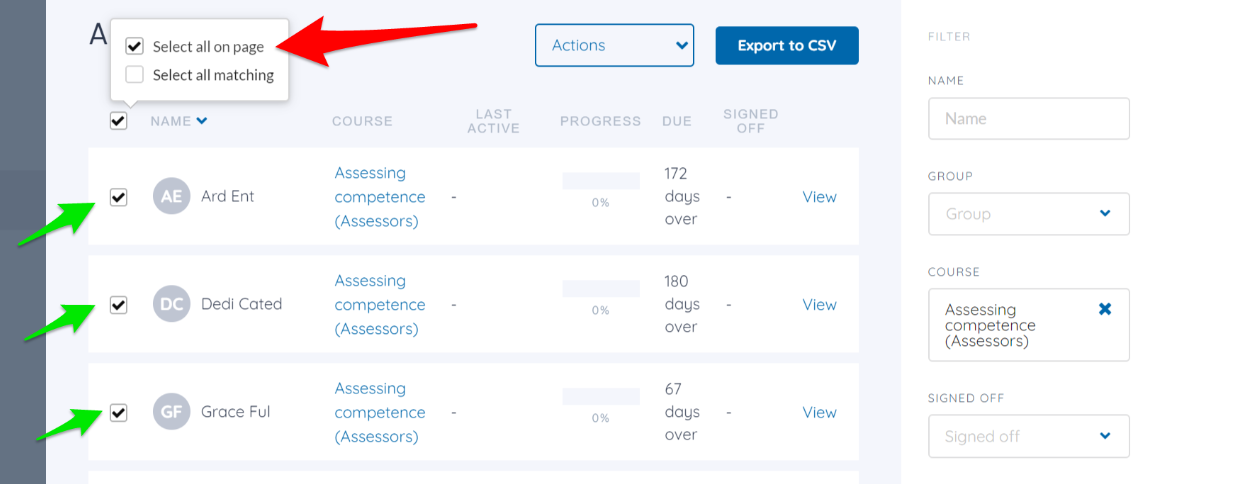
Task: Click the Export to CSV button
Action: [787, 45]
